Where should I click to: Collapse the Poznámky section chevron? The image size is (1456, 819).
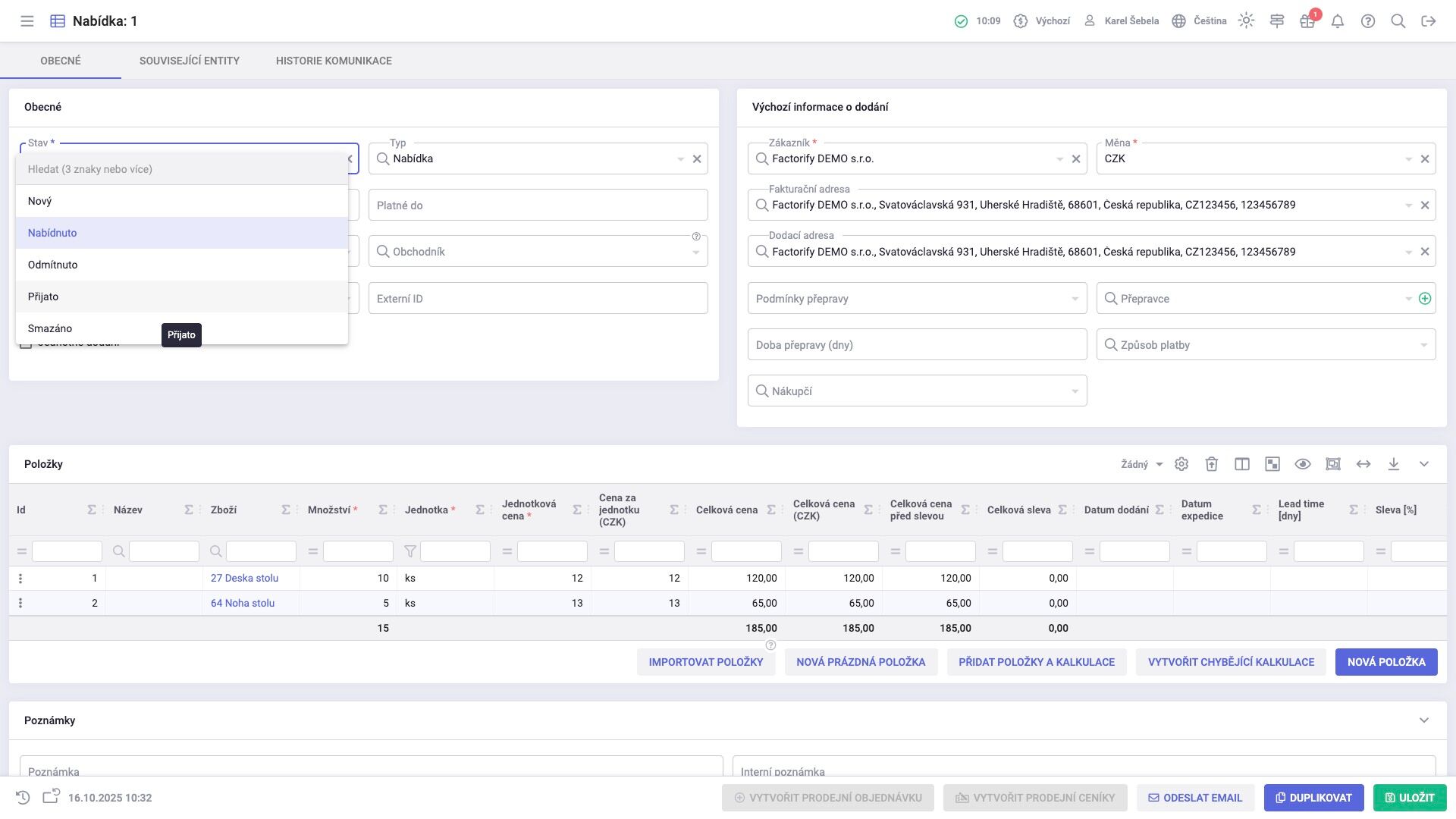(1424, 720)
